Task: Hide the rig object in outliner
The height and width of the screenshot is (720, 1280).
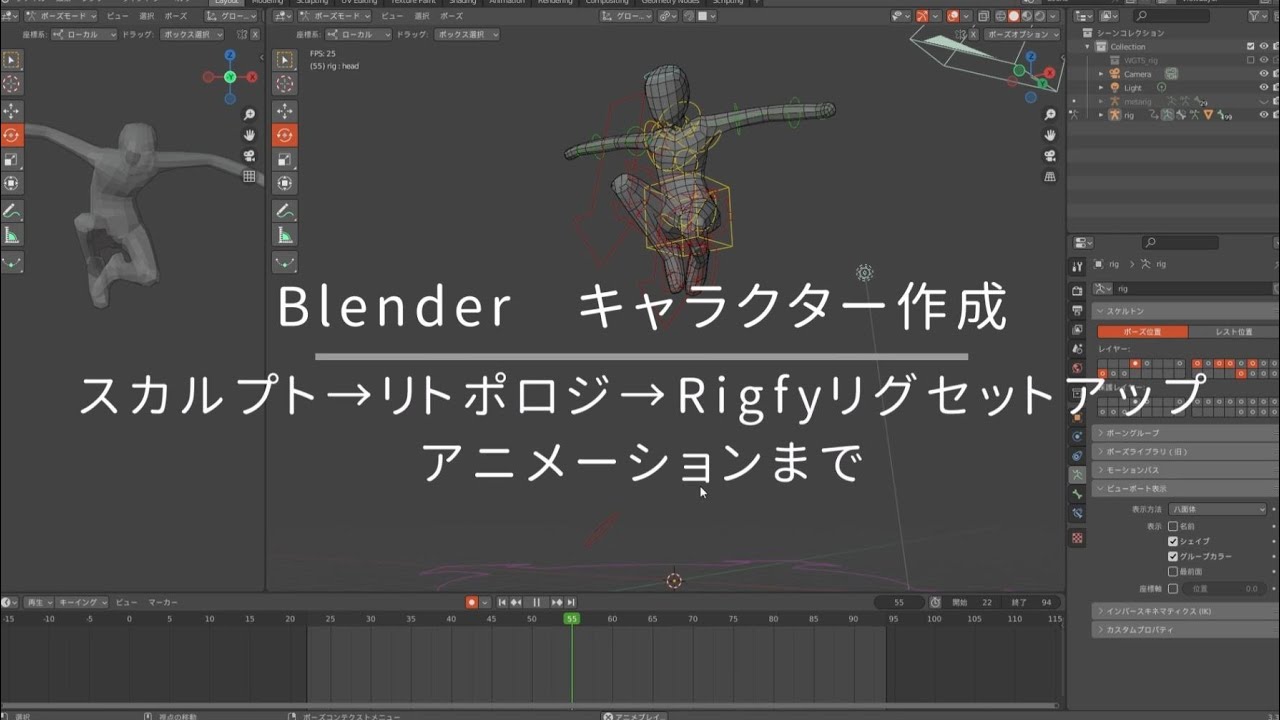Action: point(1263,115)
